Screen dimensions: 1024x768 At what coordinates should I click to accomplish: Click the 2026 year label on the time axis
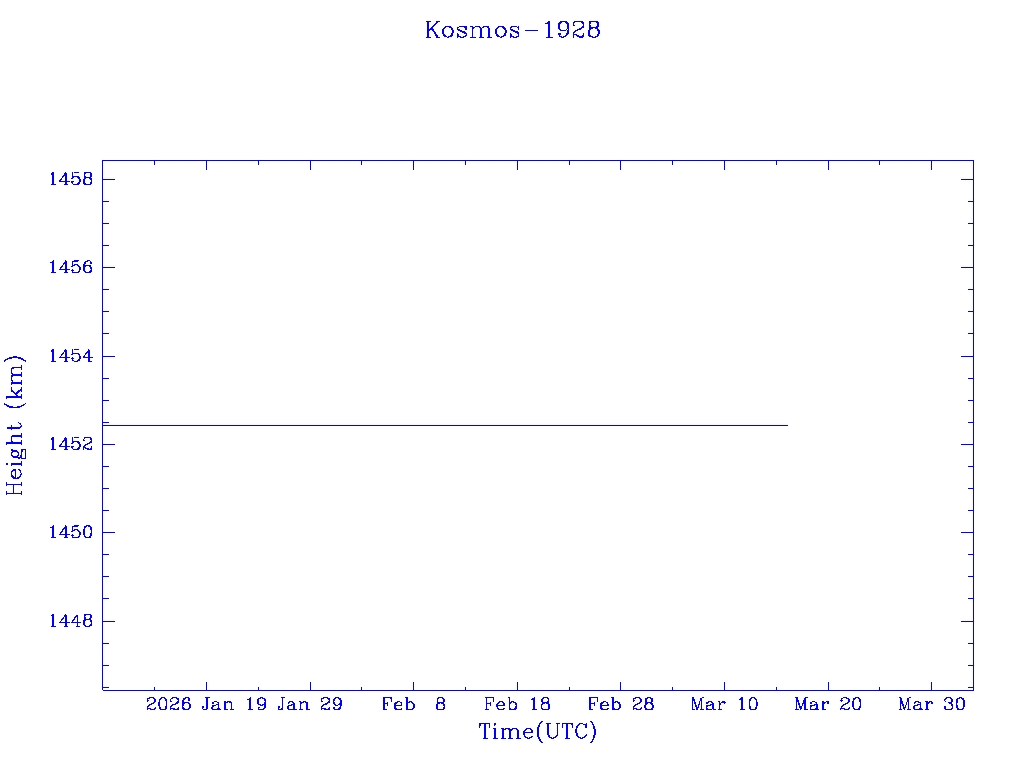(169, 705)
